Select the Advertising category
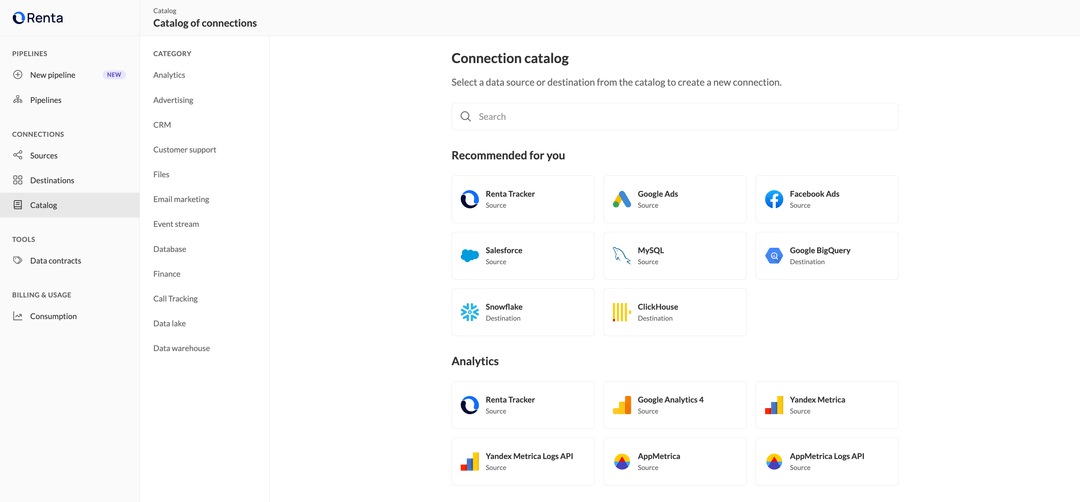Image resolution: width=1080 pixels, height=502 pixels. point(173,100)
